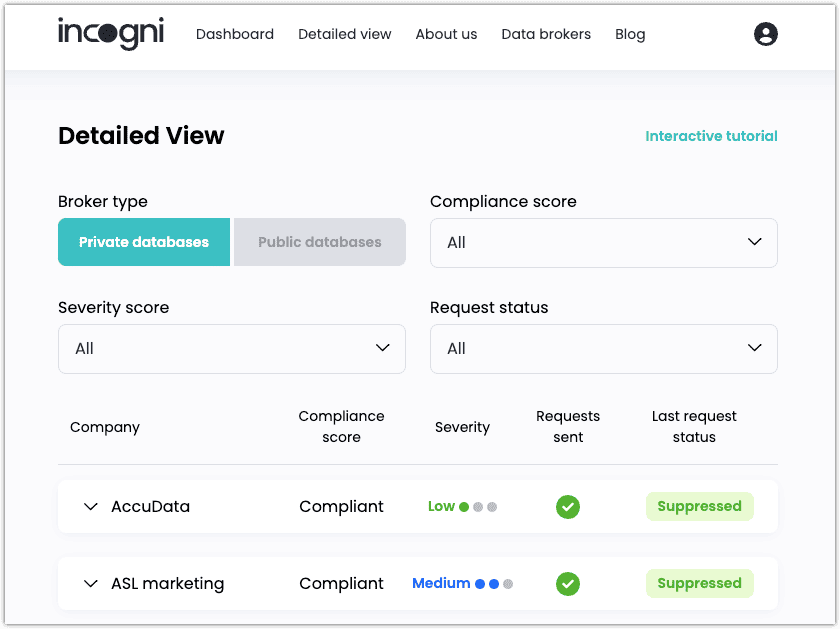Open the Severity score dropdown
Viewport: 840px width, 629px height.
231,349
